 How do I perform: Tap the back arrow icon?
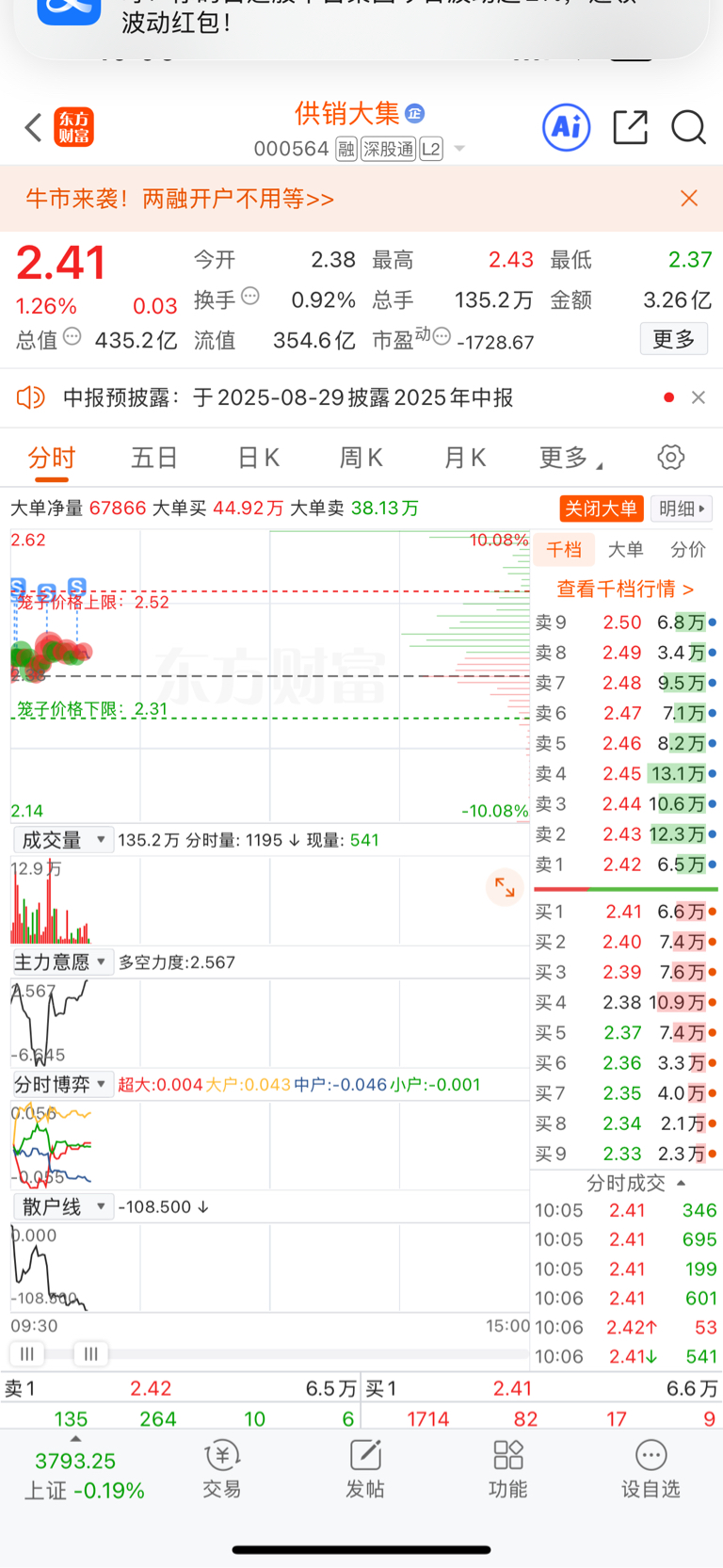(33, 127)
